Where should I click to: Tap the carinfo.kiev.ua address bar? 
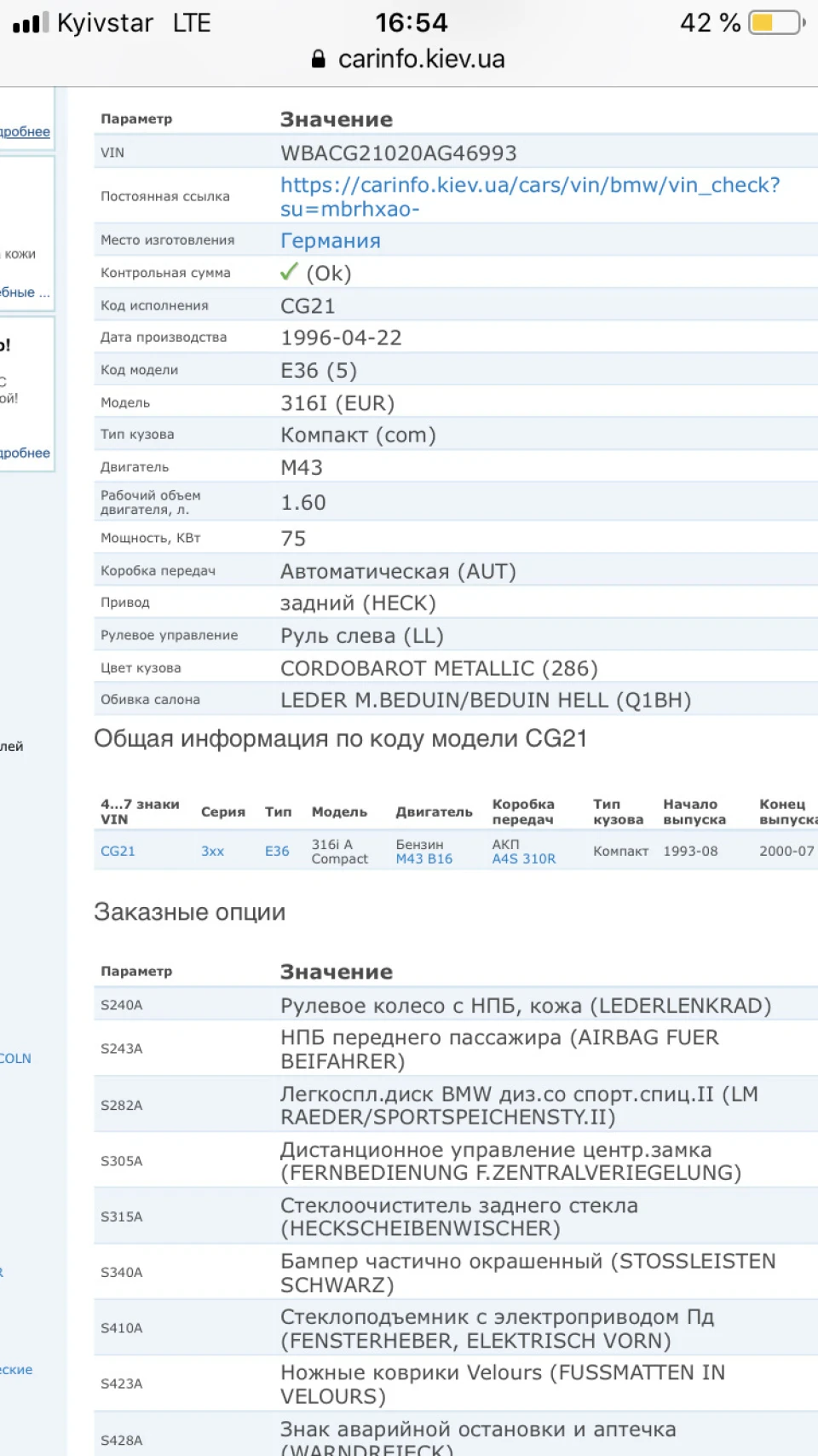(409, 59)
